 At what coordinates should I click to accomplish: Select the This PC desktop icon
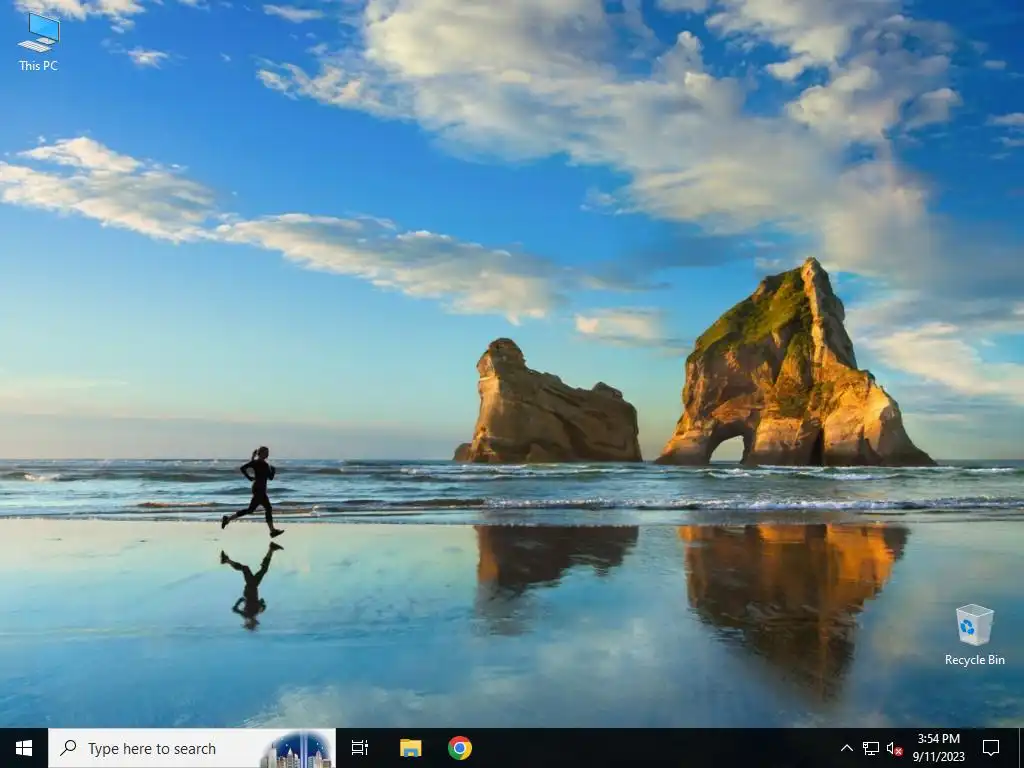click(39, 42)
